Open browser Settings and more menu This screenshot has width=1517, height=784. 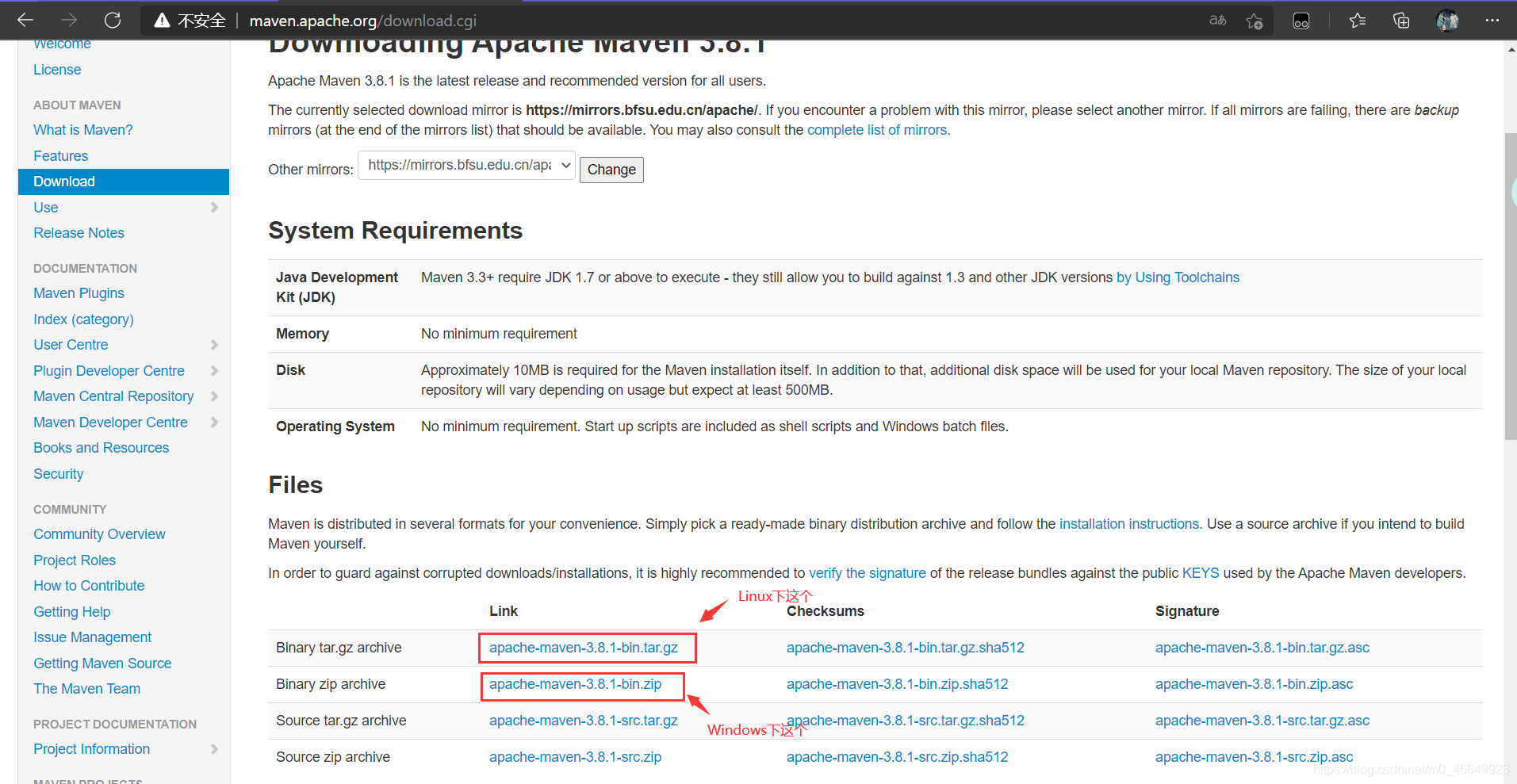(1492, 21)
